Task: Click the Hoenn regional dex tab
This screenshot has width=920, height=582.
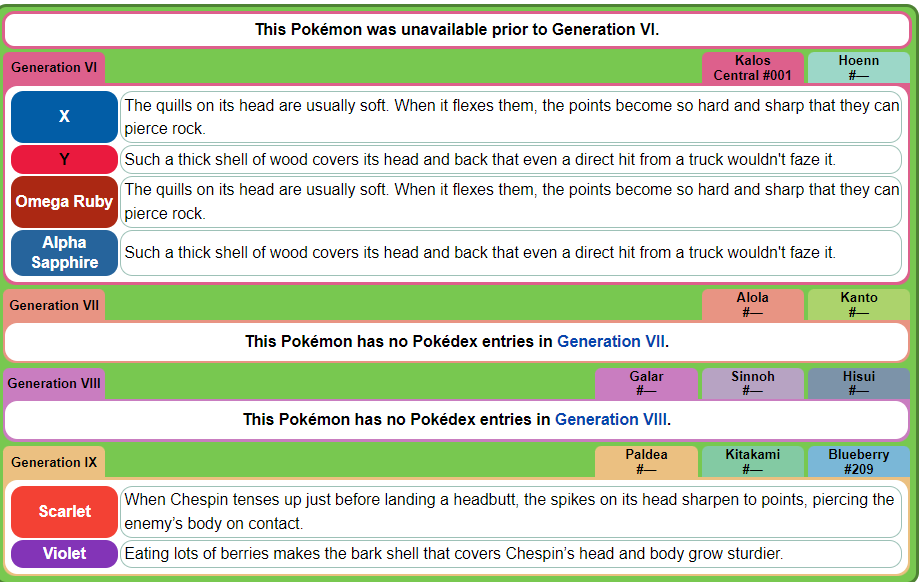Action: [x=859, y=68]
